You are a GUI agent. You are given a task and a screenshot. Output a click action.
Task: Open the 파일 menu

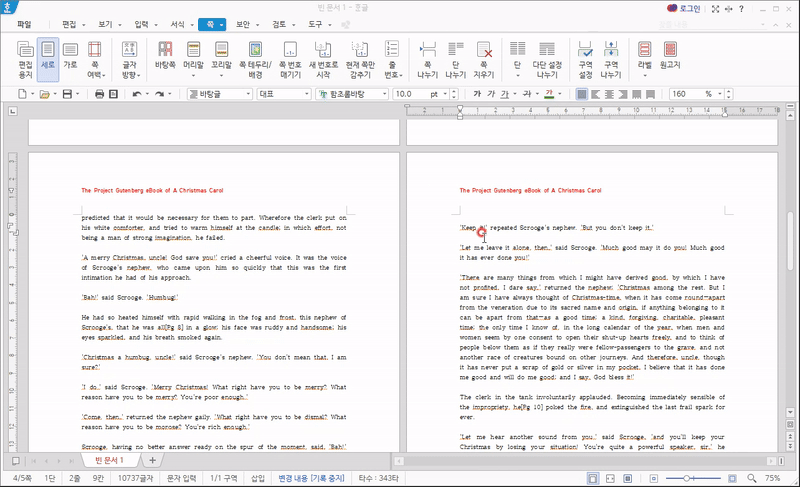click(24, 24)
